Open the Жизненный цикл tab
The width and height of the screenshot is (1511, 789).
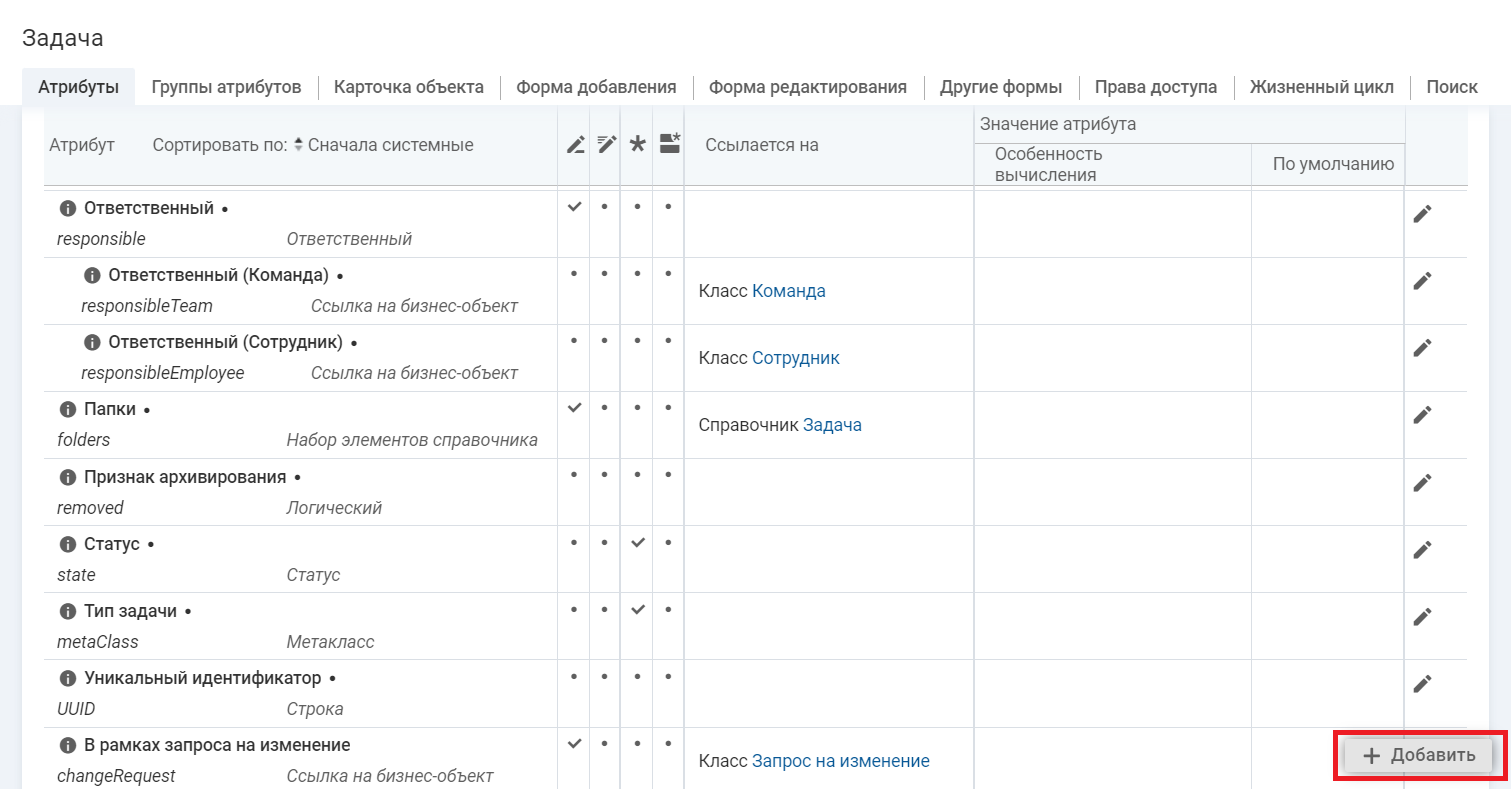[1321, 87]
